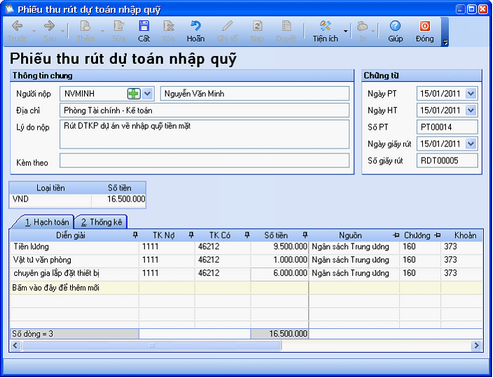Switch to the 2. Thống kê tab
The height and width of the screenshot is (378, 493).
101,222
